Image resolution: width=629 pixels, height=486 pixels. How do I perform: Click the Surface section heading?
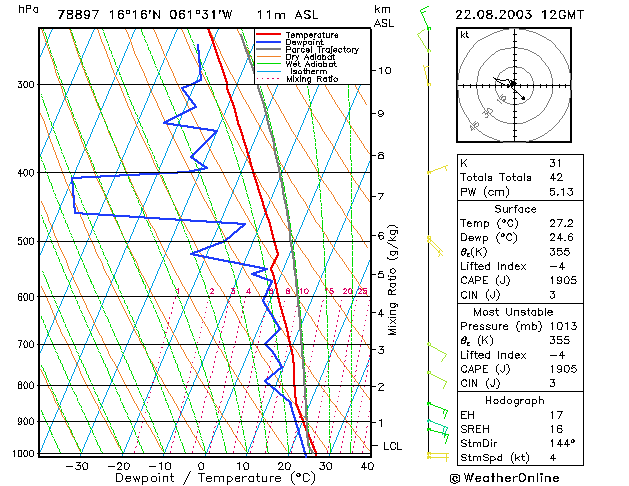tap(515, 209)
